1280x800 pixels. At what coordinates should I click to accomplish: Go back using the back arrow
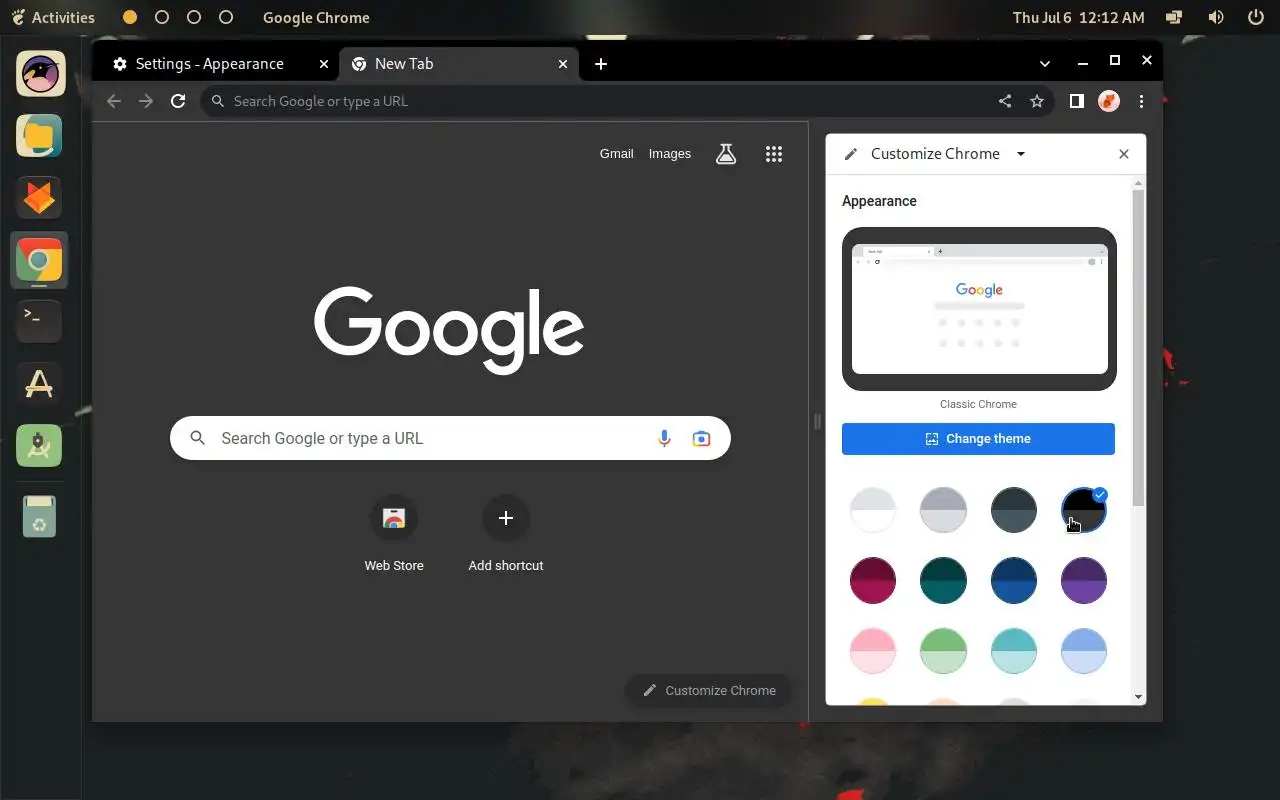coord(114,101)
